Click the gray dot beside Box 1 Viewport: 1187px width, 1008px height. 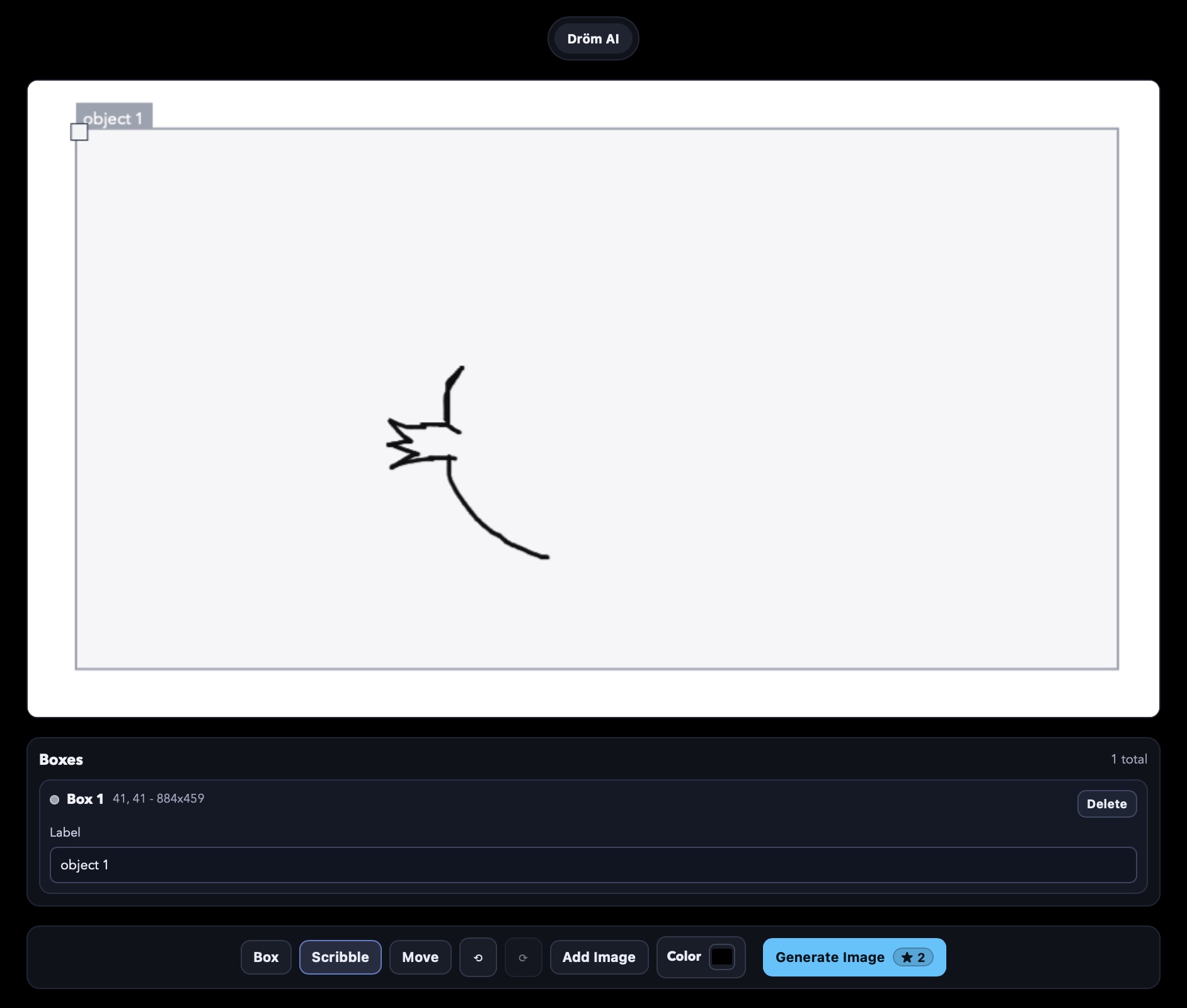[55, 799]
